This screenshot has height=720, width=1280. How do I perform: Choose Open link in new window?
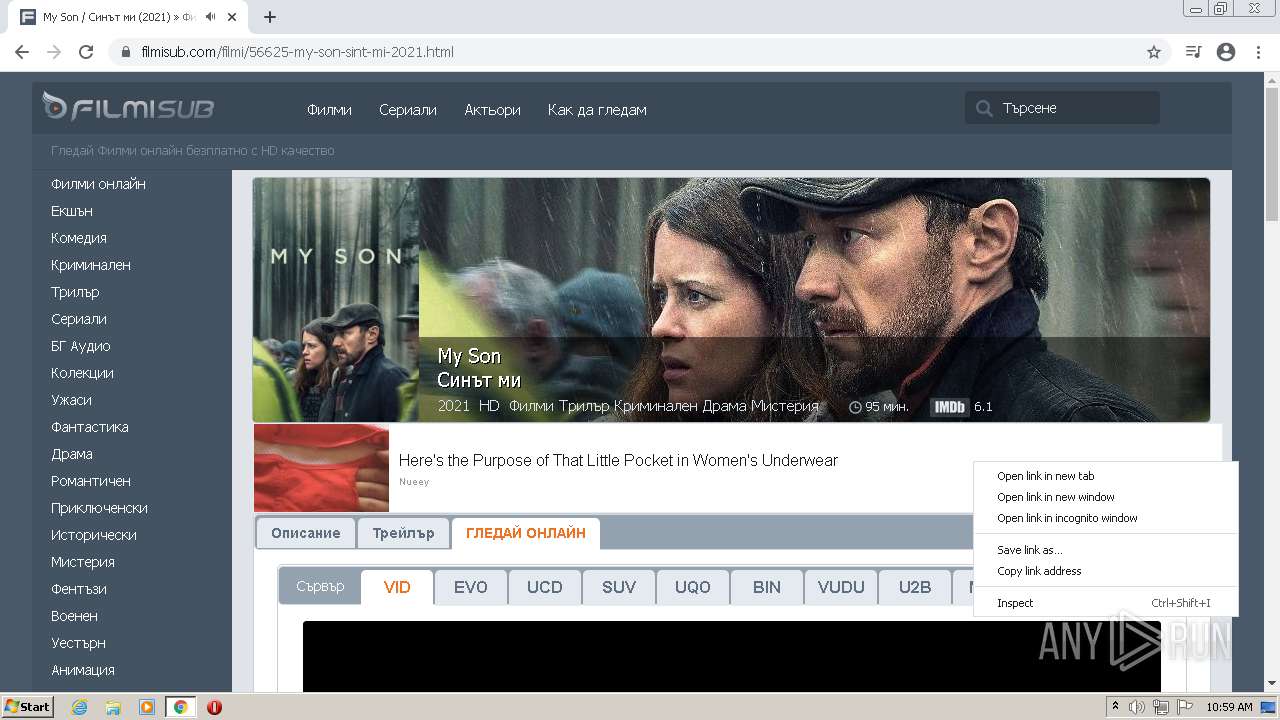click(x=1106, y=497)
